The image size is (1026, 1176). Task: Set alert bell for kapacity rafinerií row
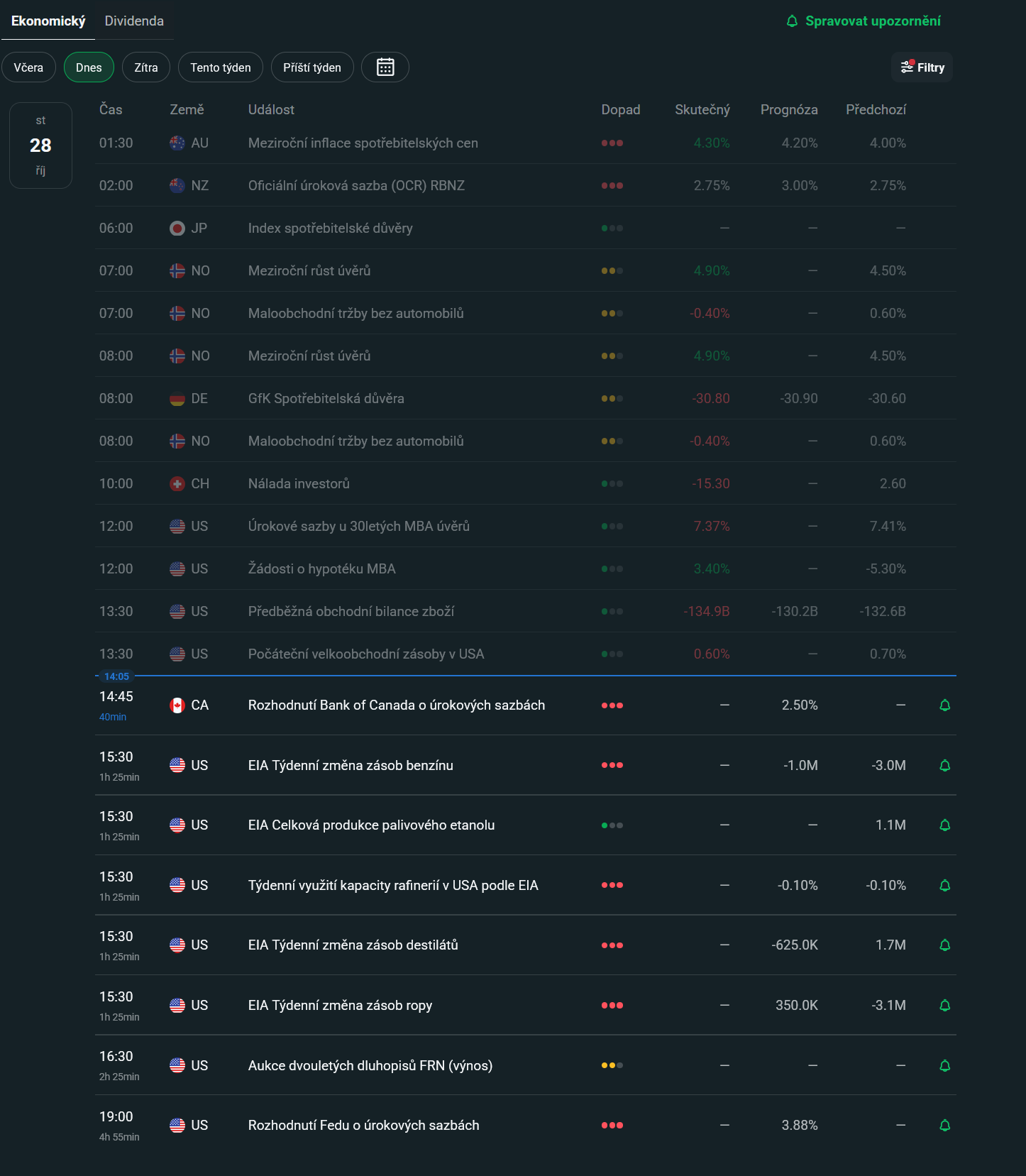[x=945, y=885]
